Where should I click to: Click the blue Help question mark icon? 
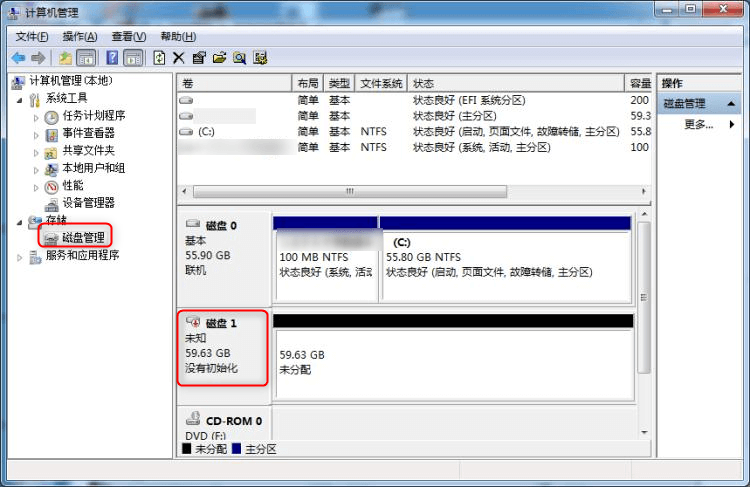point(112,58)
